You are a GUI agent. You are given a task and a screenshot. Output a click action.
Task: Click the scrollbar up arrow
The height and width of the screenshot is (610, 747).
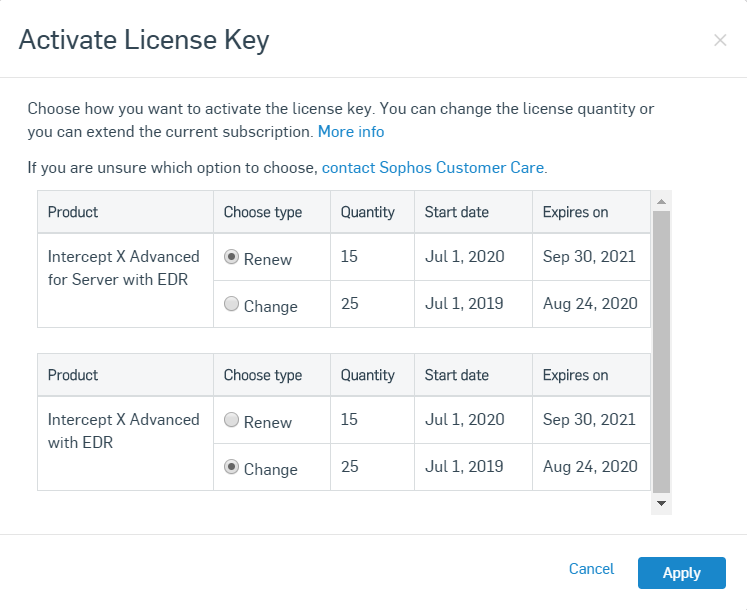[661, 202]
